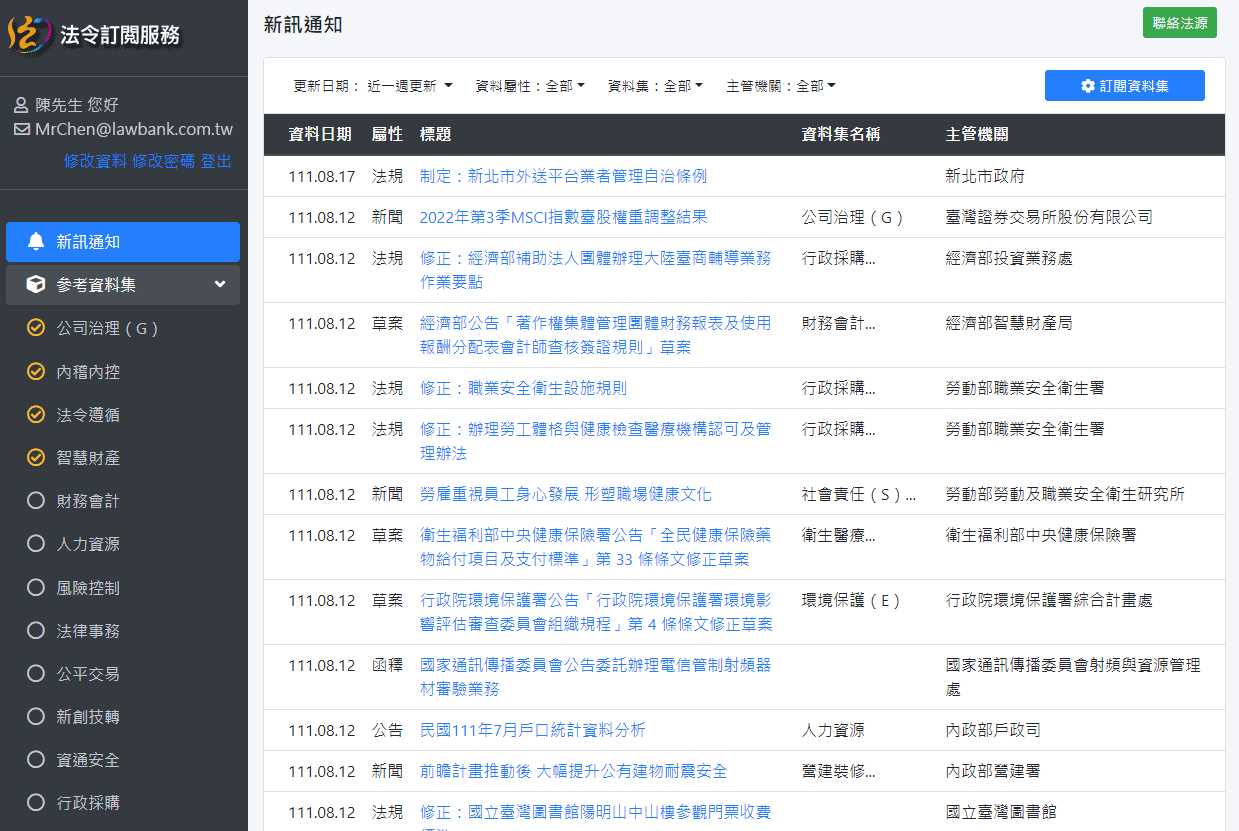Image resolution: width=1239 pixels, height=831 pixels.
Task: Uncheck the 公司治理（G）checkmark icon
Action: point(36,328)
